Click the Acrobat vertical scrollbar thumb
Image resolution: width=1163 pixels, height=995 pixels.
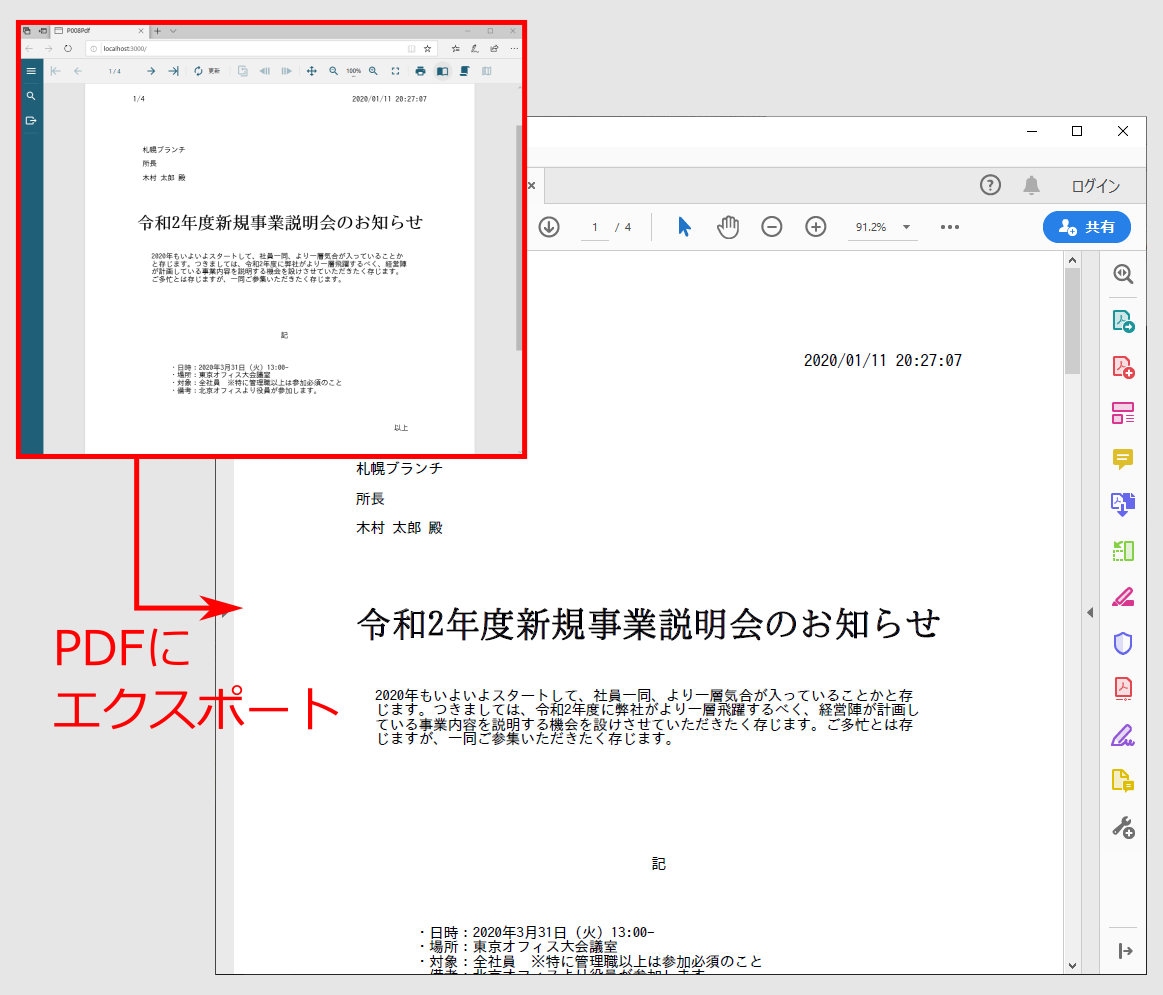1073,321
